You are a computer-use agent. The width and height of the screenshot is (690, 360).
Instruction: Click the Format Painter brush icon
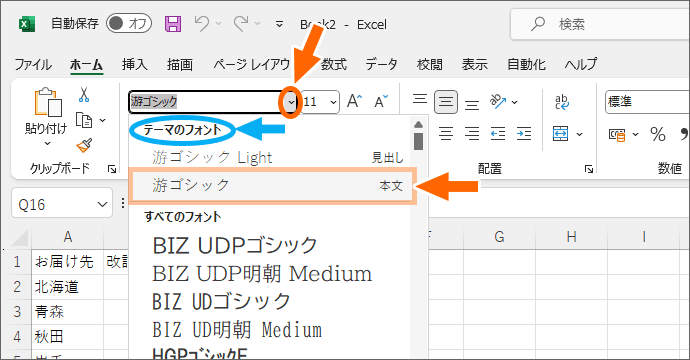[x=84, y=145]
